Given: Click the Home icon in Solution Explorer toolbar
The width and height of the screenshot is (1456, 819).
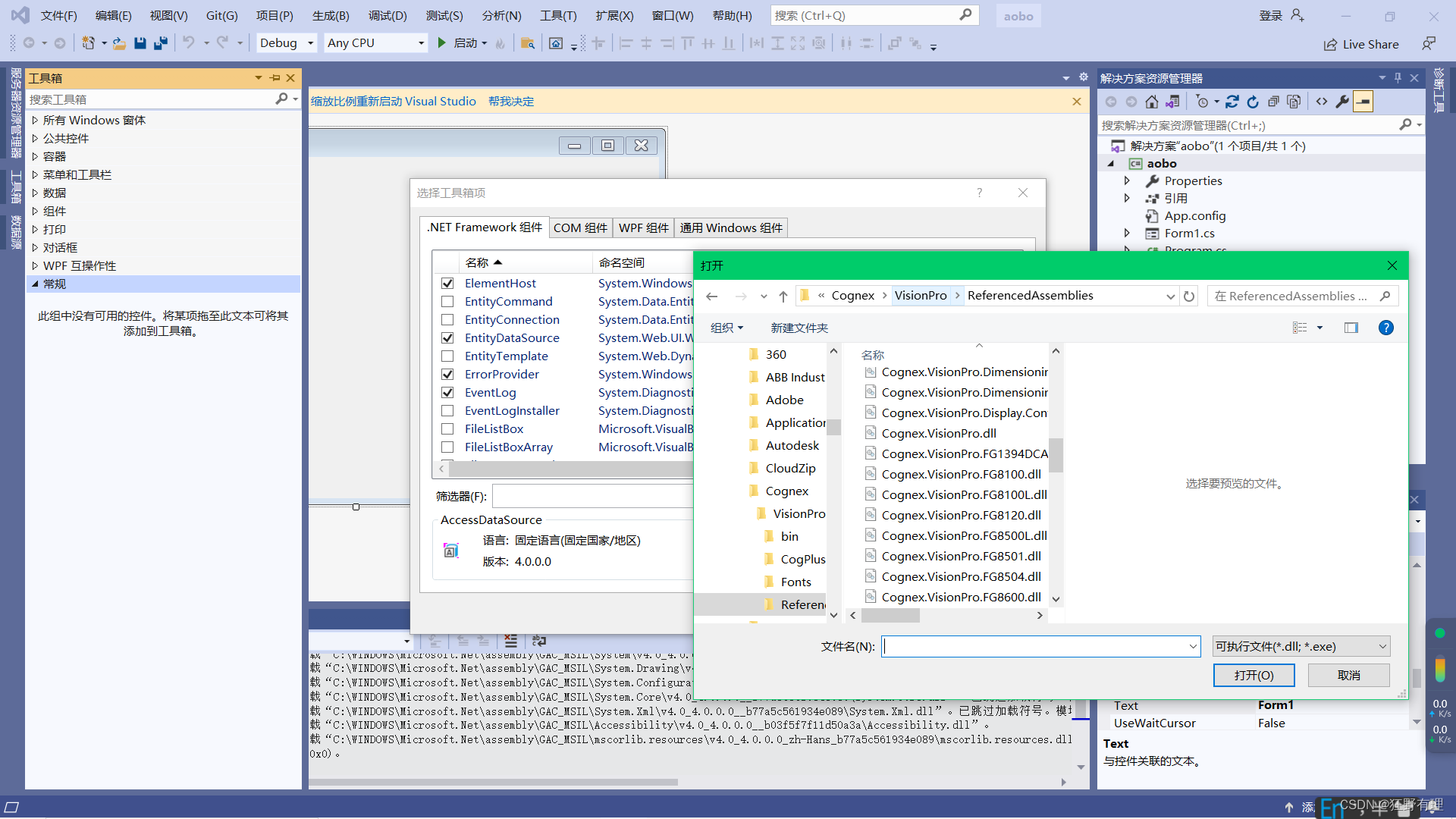Looking at the screenshot, I should (1152, 101).
